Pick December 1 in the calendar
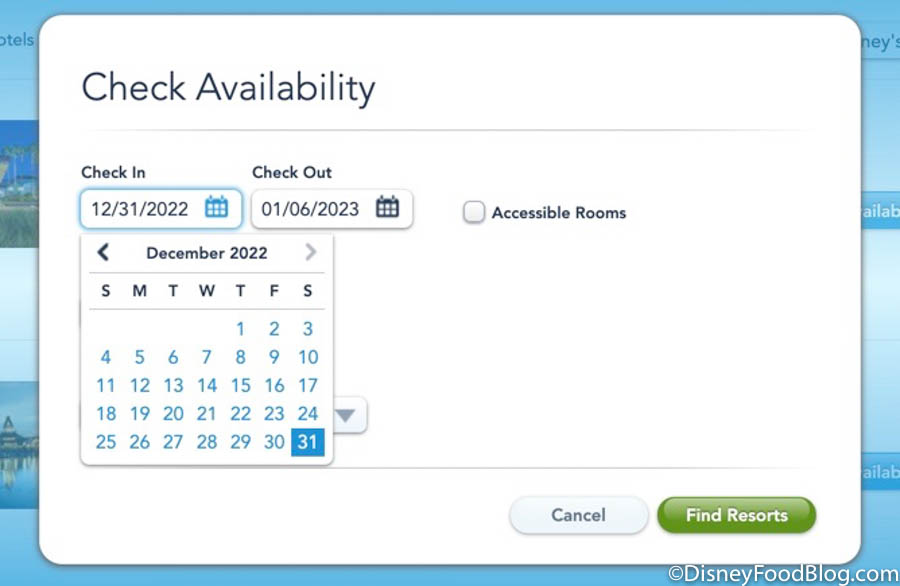The height and width of the screenshot is (586, 900). click(x=241, y=329)
